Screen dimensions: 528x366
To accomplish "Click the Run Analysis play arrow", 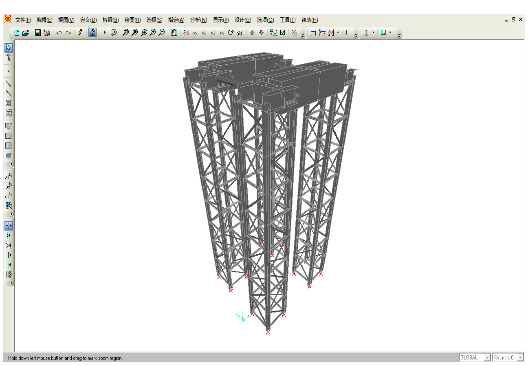I will (x=104, y=33).
